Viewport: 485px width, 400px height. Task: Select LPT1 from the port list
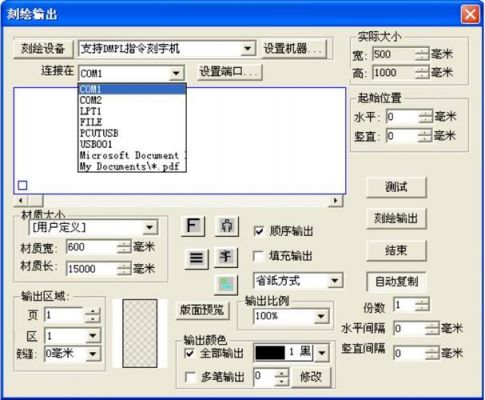pos(132,111)
